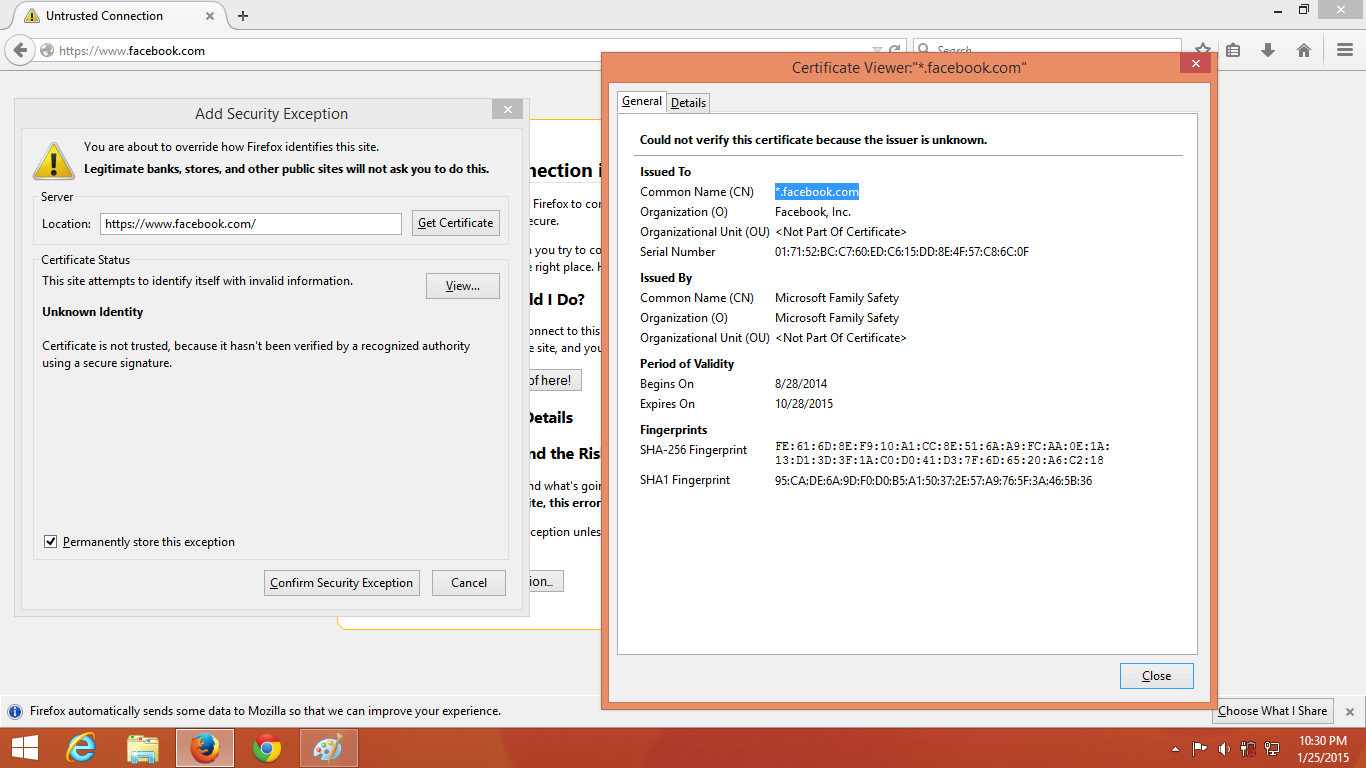This screenshot has width=1366, height=768.
Task: Open the network tray icon
Action: point(1273,748)
